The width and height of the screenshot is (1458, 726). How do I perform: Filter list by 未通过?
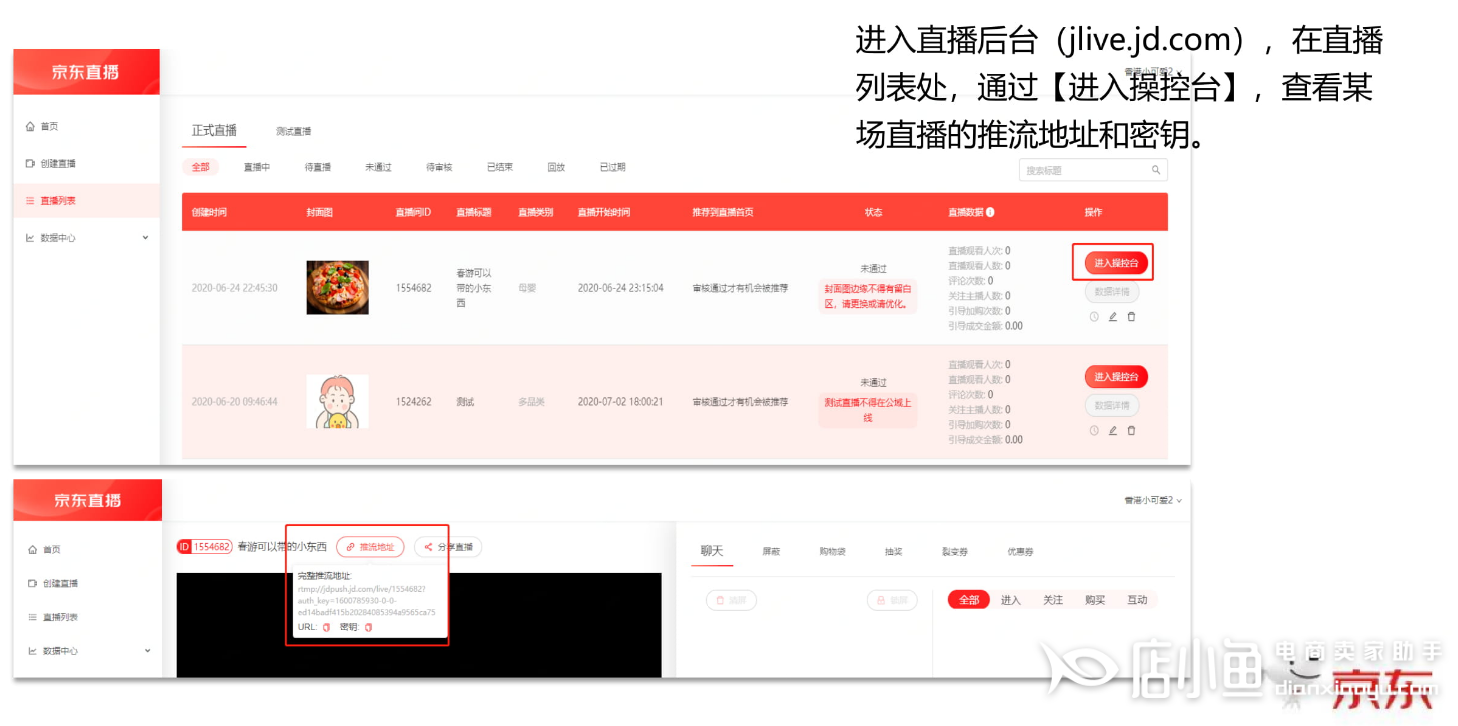pos(378,167)
